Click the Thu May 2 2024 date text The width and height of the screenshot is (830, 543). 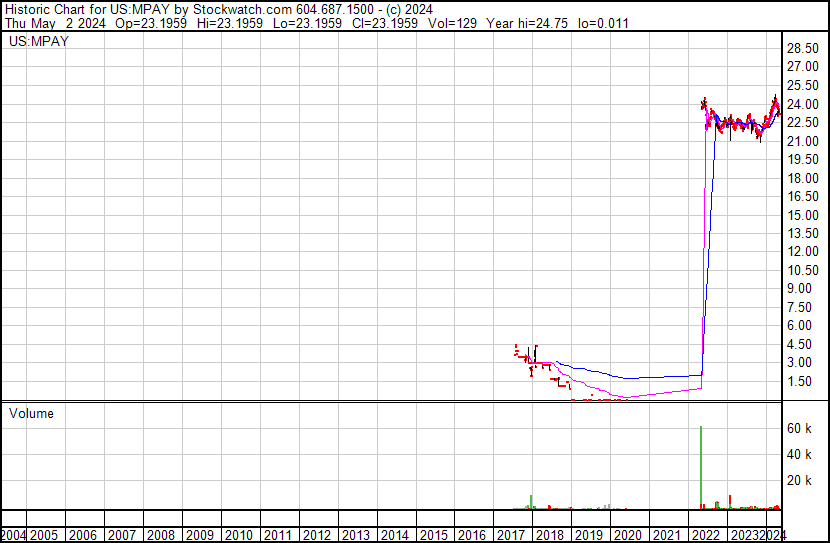click(50, 22)
